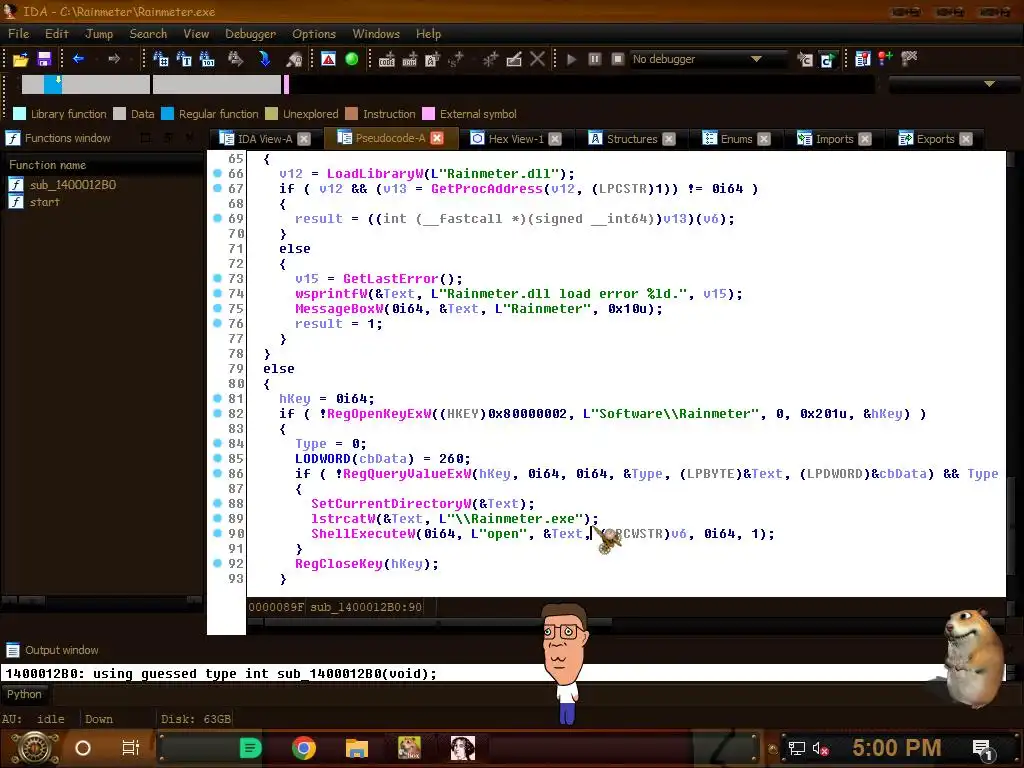This screenshot has height=768, width=1024.
Task: Click the C with green arrow icon
Action: coord(827,60)
